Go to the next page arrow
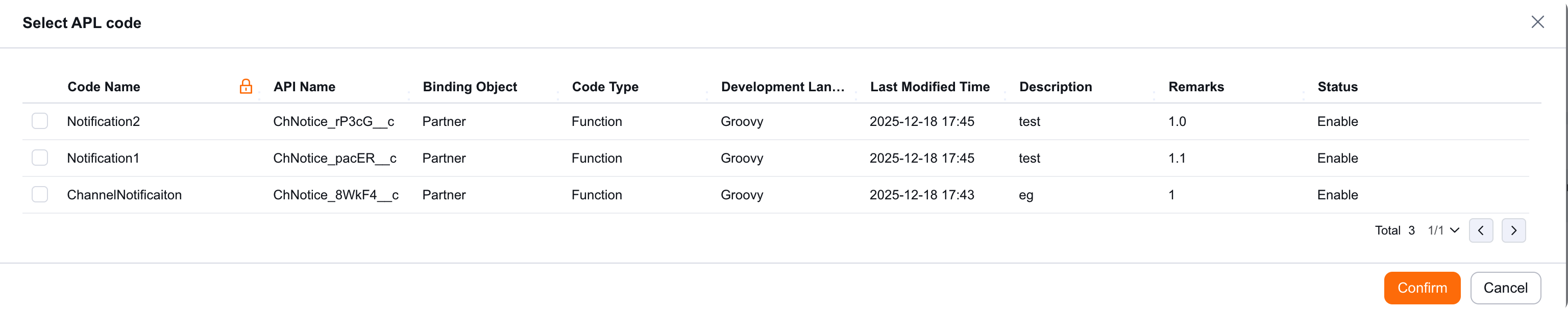The height and width of the screenshot is (311, 1568). tap(1513, 231)
